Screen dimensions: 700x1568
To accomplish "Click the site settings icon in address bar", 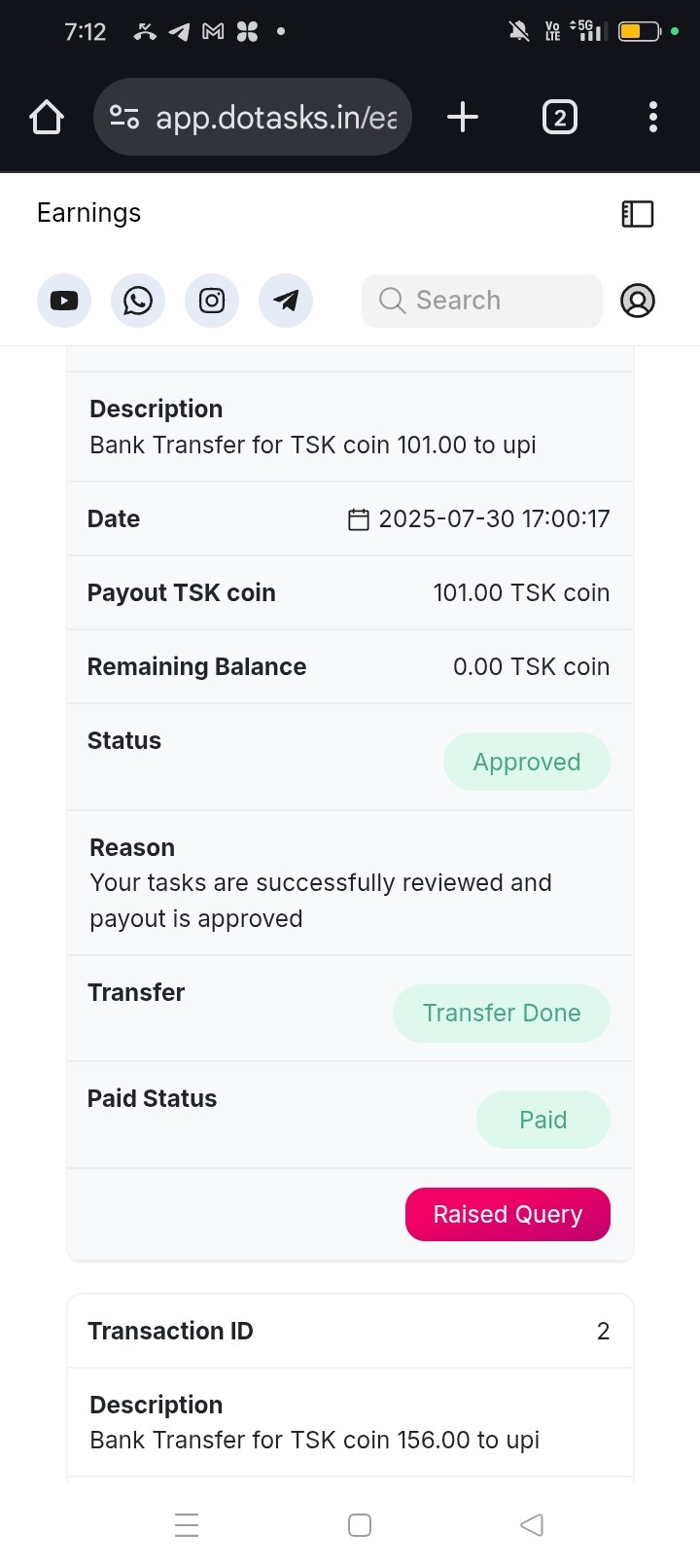I will point(124,118).
